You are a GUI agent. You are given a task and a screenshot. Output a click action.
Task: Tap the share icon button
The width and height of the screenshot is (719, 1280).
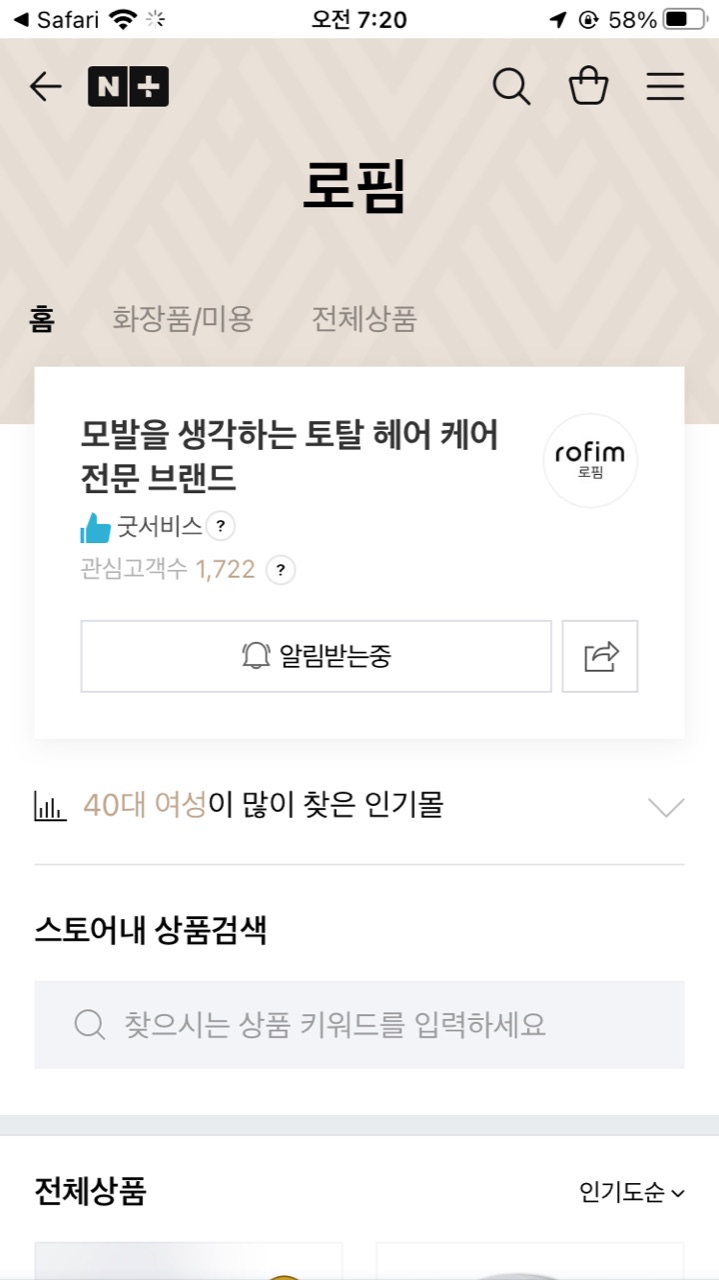click(600, 656)
